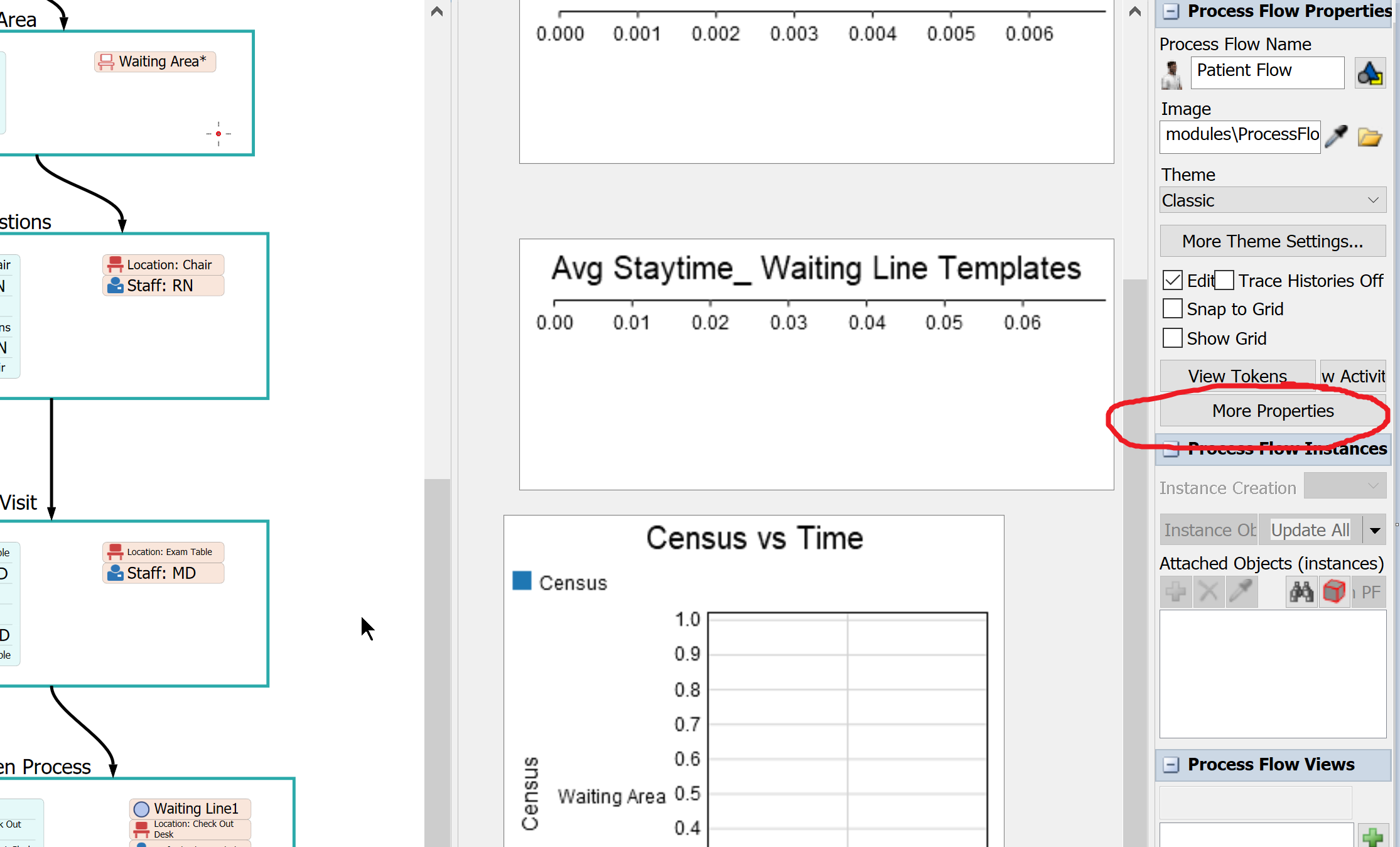
Task: Collapse the Process Flow Views section
Action: click(x=1171, y=765)
